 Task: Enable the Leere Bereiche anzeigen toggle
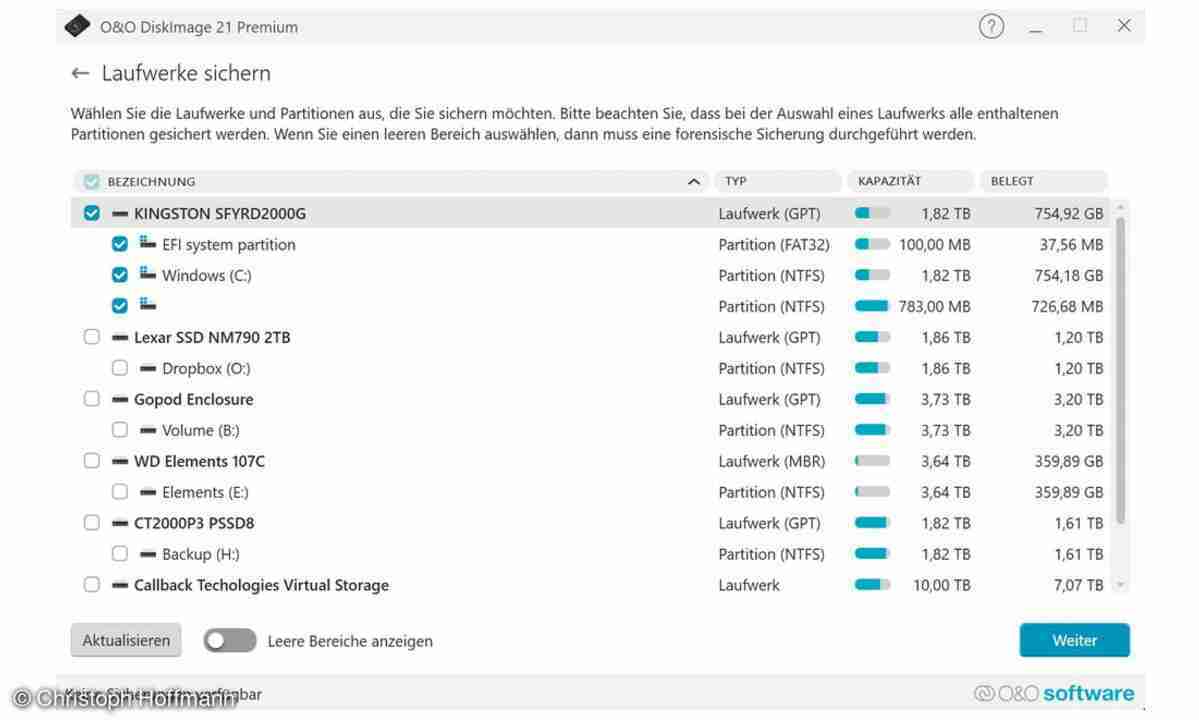pyautogui.click(x=230, y=639)
